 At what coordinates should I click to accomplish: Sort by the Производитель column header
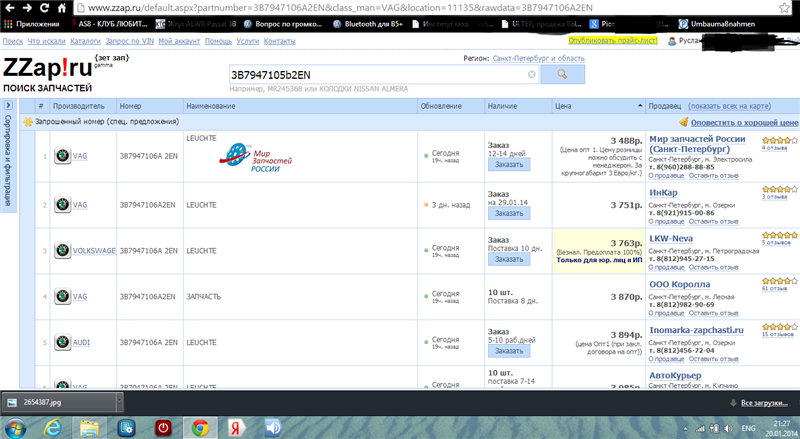coord(79,106)
